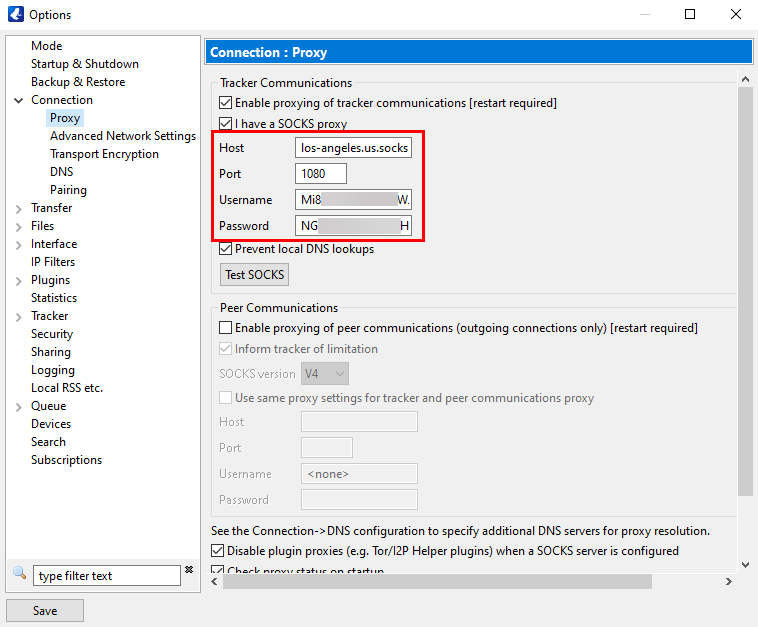
Task: Expand the Transfer tree node
Action: click(18, 208)
